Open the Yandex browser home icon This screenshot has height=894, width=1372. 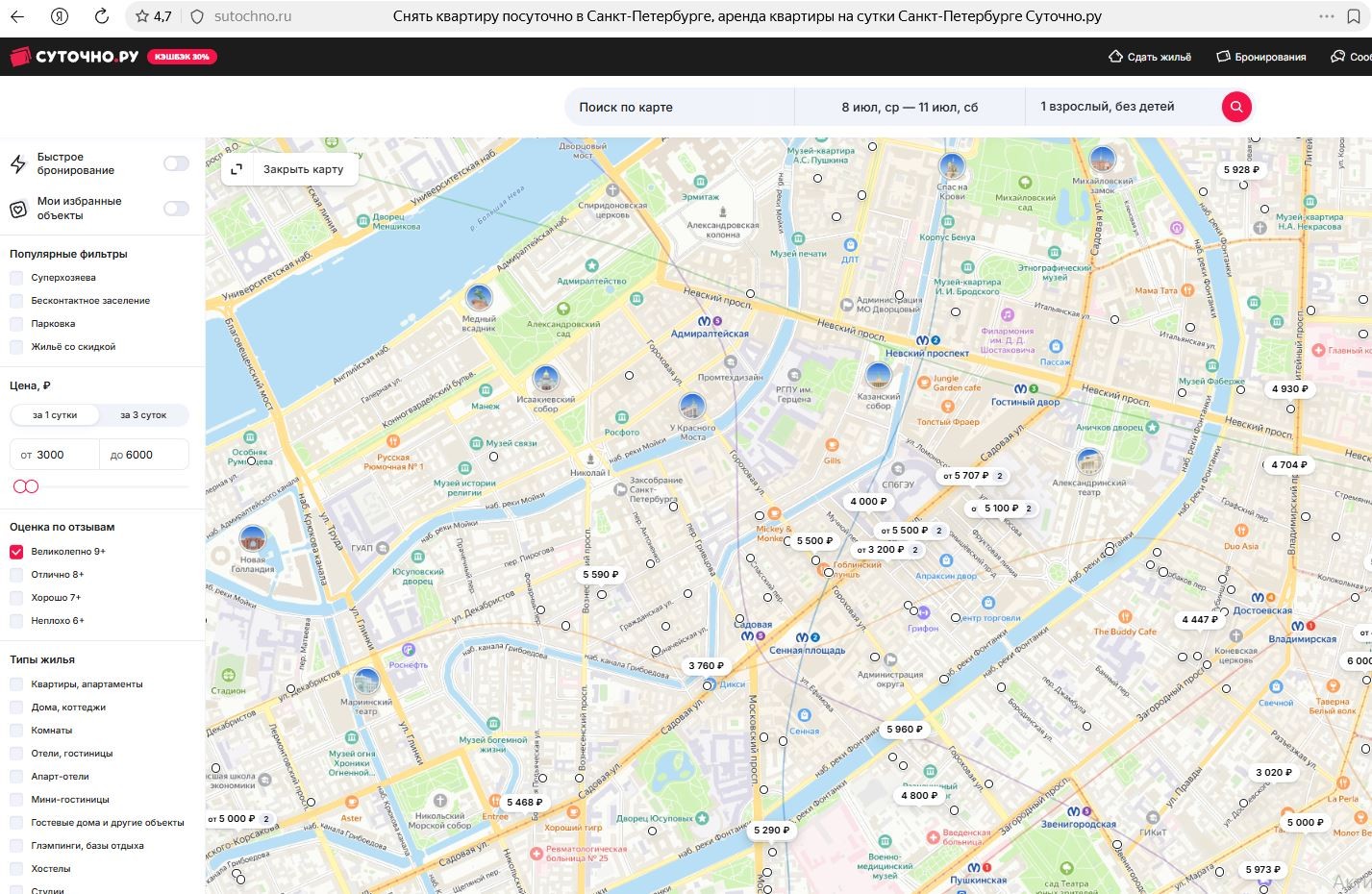[60, 16]
